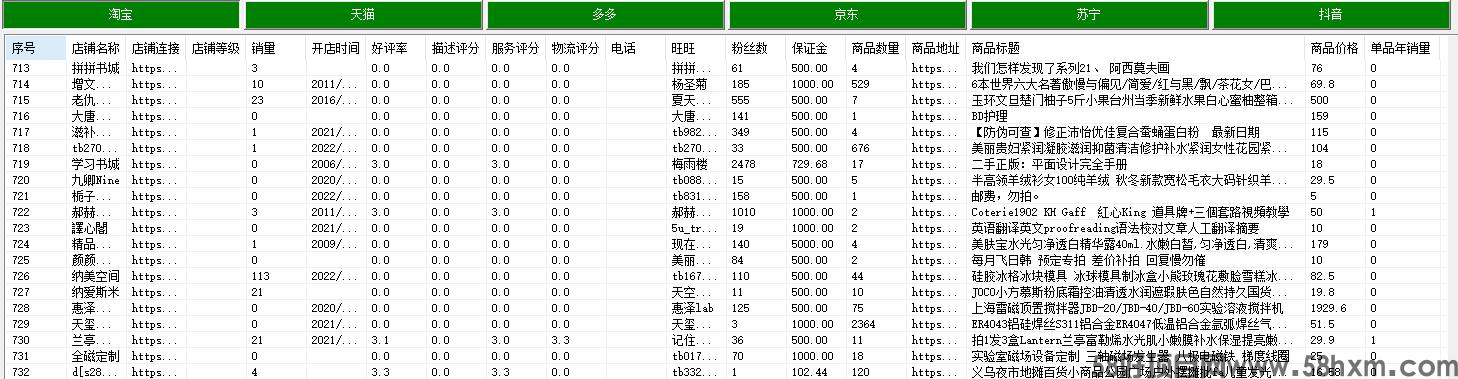Sort by 商品价格 column header
This screenshot has height=379, width=1458.
[1335, 48]
